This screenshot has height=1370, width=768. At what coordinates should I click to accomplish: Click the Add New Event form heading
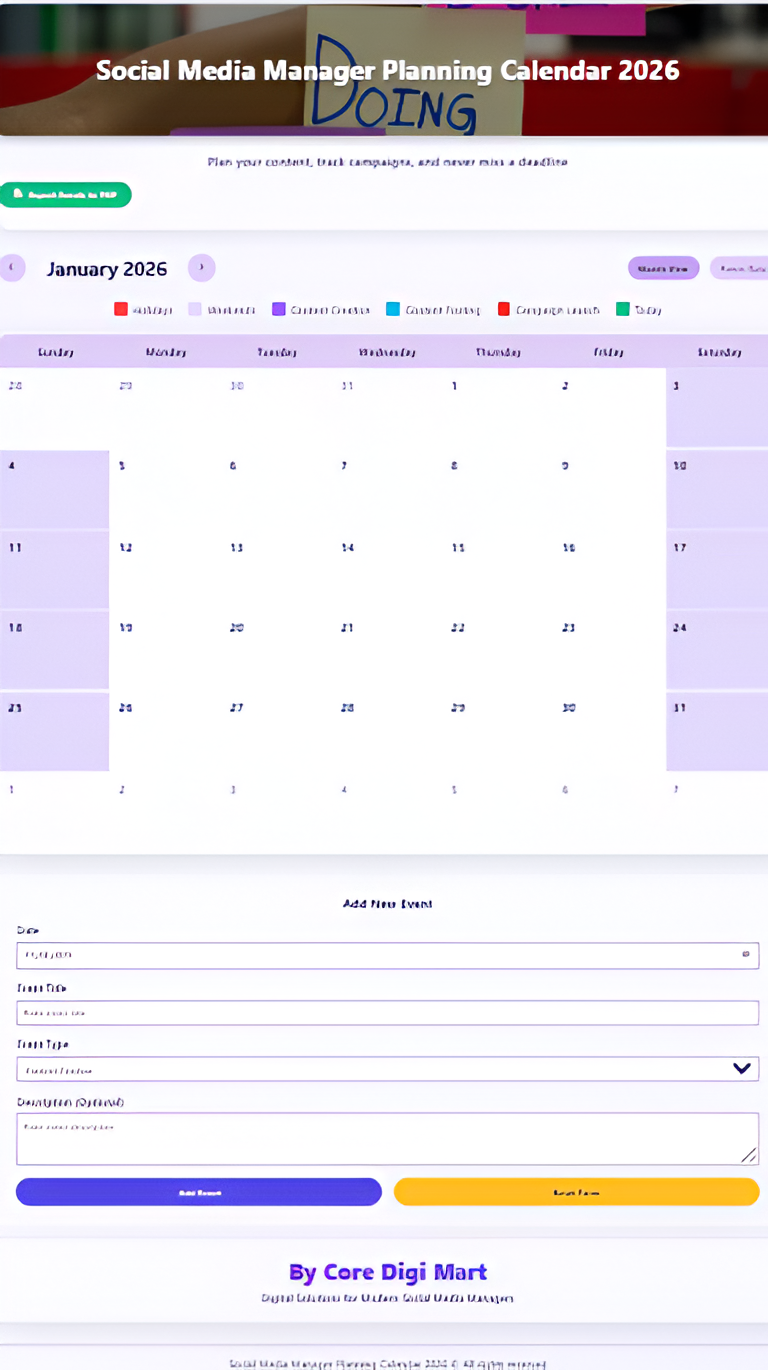point(388,904)
